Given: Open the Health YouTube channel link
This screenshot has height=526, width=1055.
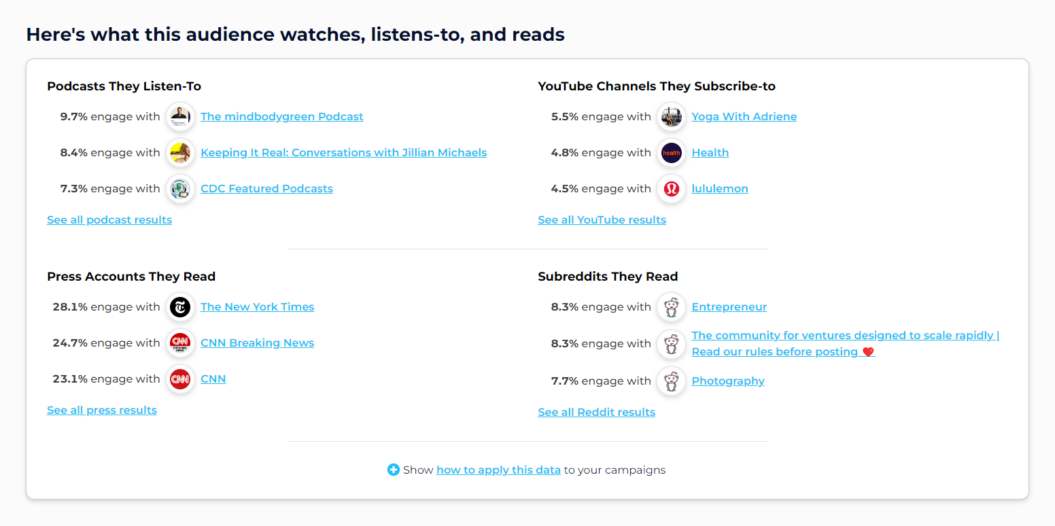Looking at the screenshot, I should click(x=710, y=153).
